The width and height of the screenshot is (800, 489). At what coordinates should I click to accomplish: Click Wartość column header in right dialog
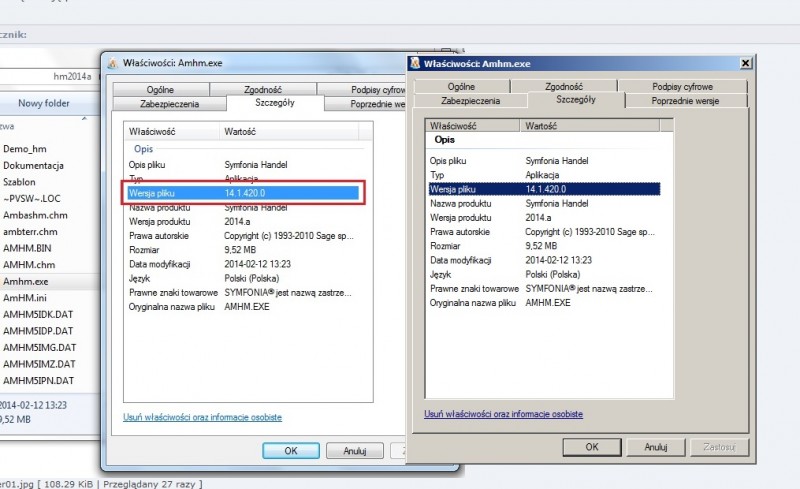[590, 126]
